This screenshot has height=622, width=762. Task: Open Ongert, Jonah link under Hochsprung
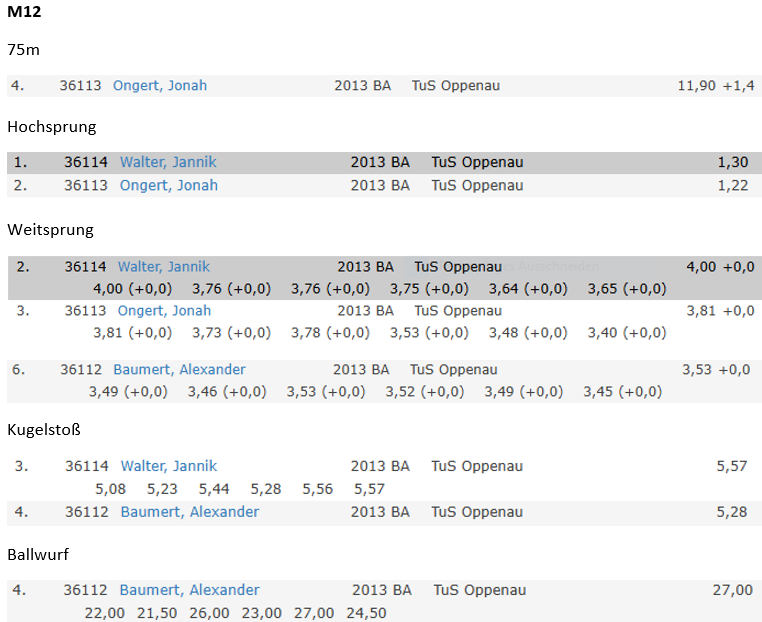pyautogui.click(x=169, y=185)
